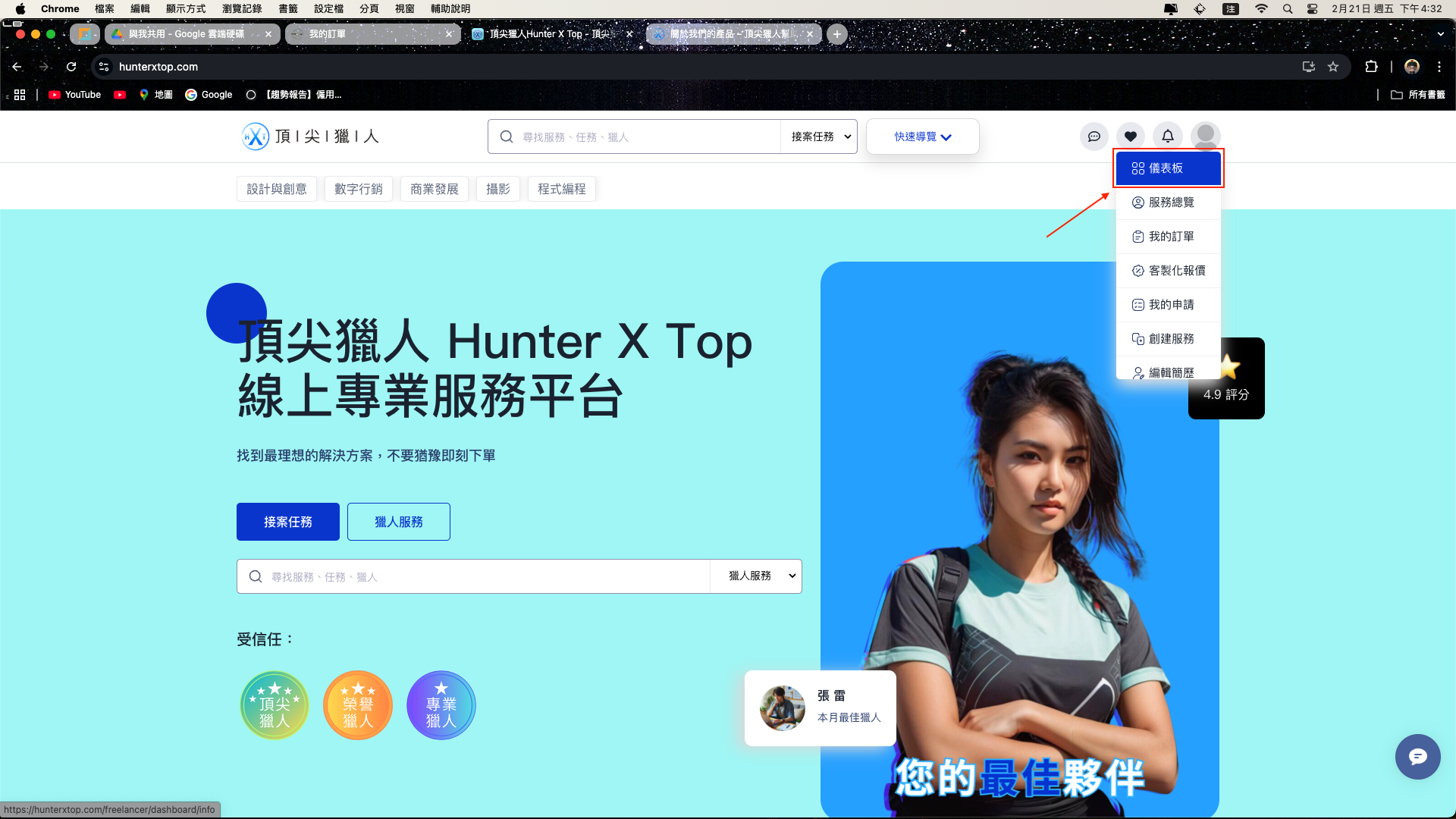Open the messages chat icon in the header
Viewport: 1456px width, 819px height.
pos(1094,136)
